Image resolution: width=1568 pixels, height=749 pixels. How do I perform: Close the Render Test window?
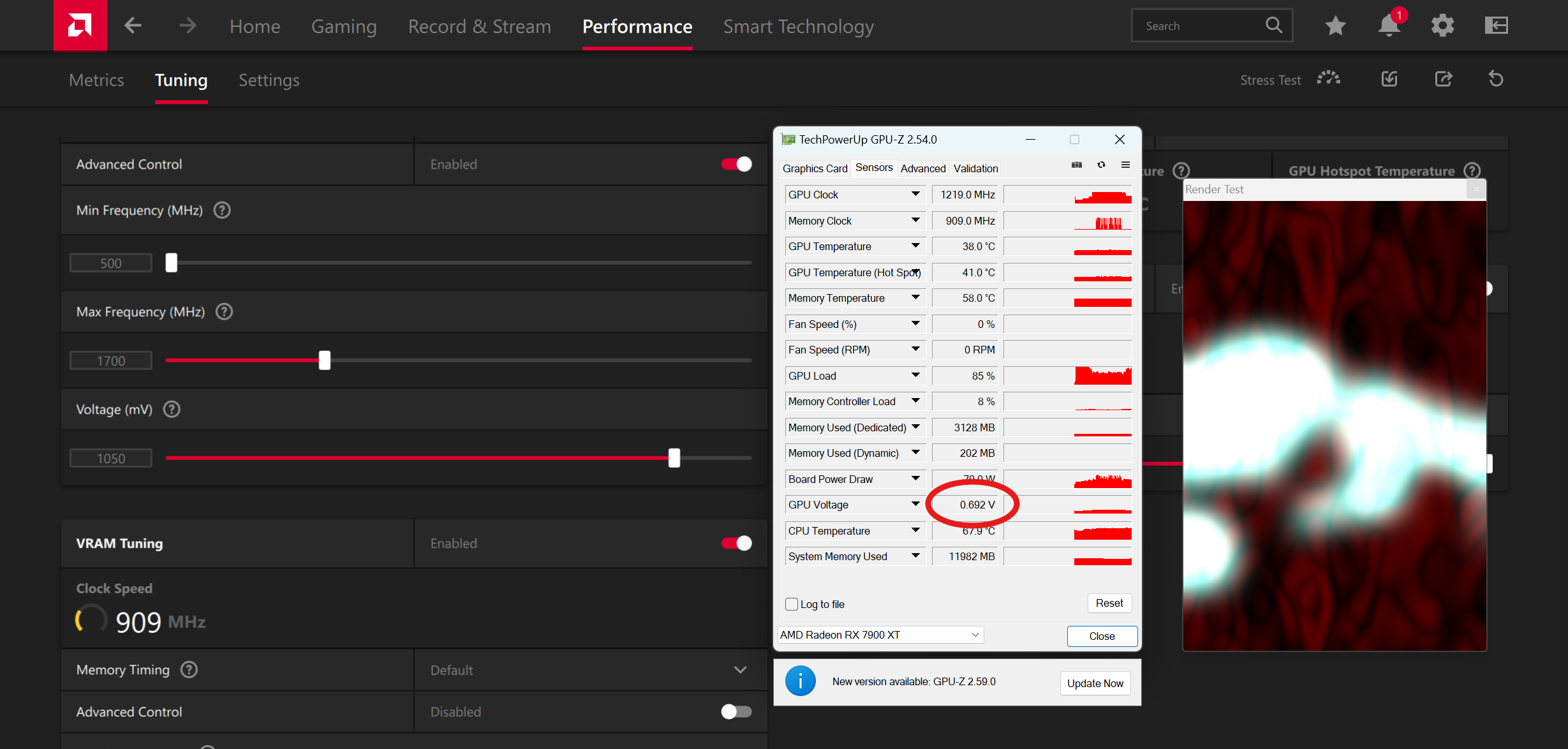coord(1476,189)
